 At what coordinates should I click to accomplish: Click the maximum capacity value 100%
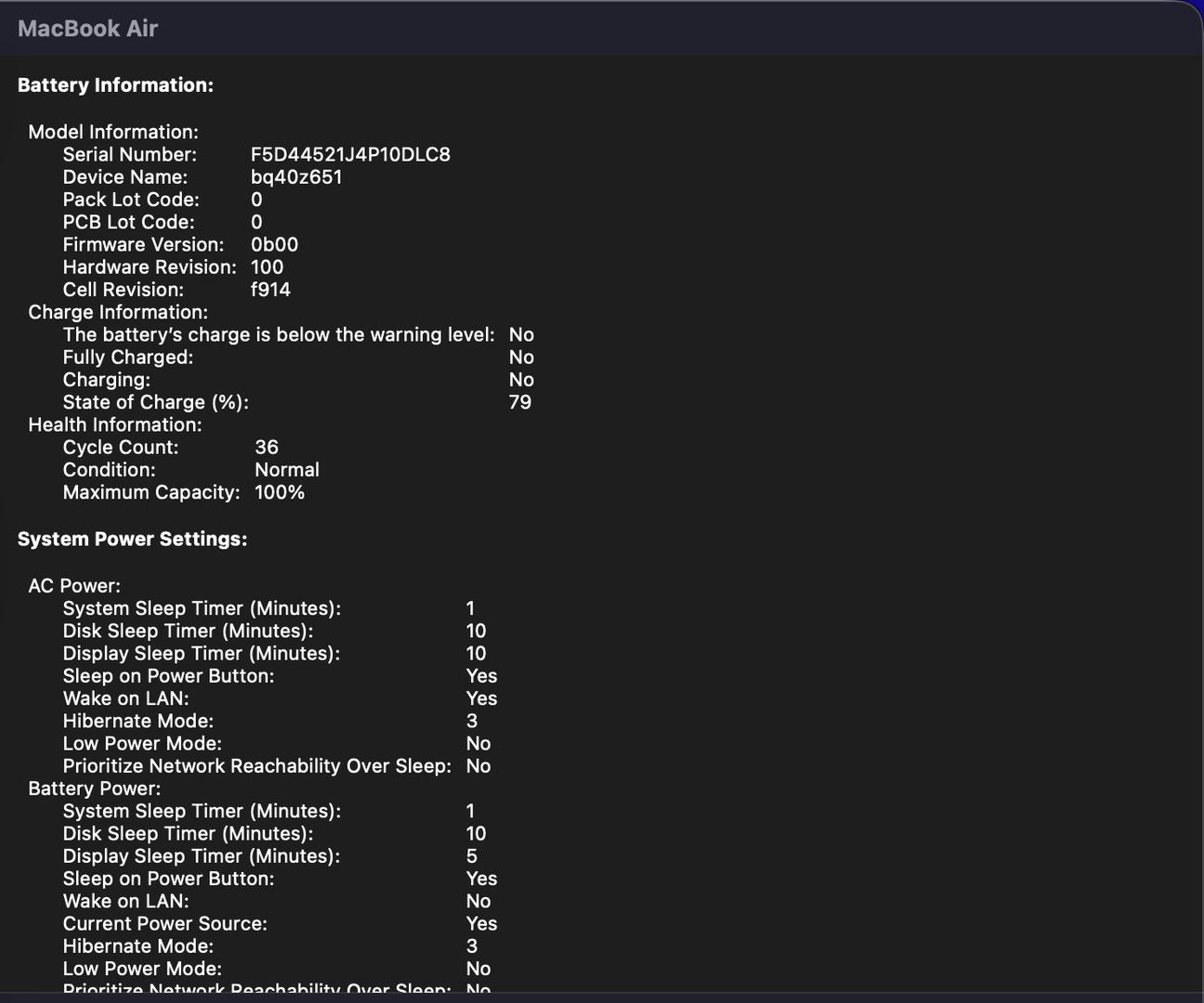pyautogui.click(x=280, y=492)
